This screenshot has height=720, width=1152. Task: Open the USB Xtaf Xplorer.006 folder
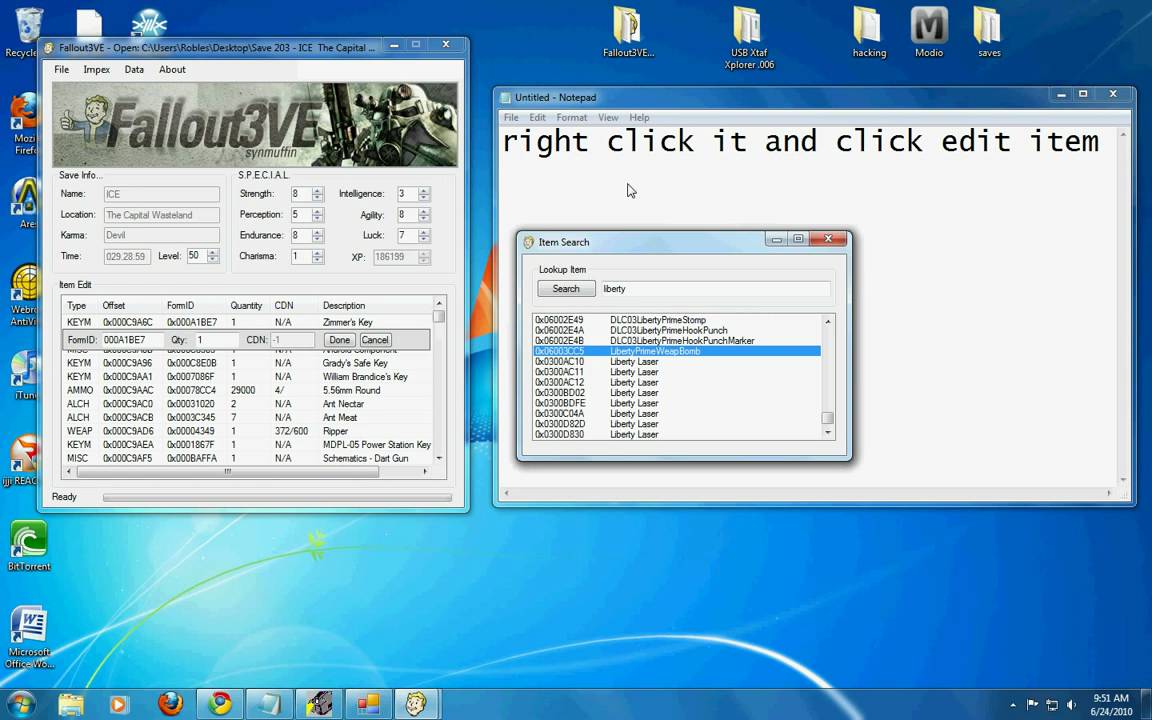749,38
